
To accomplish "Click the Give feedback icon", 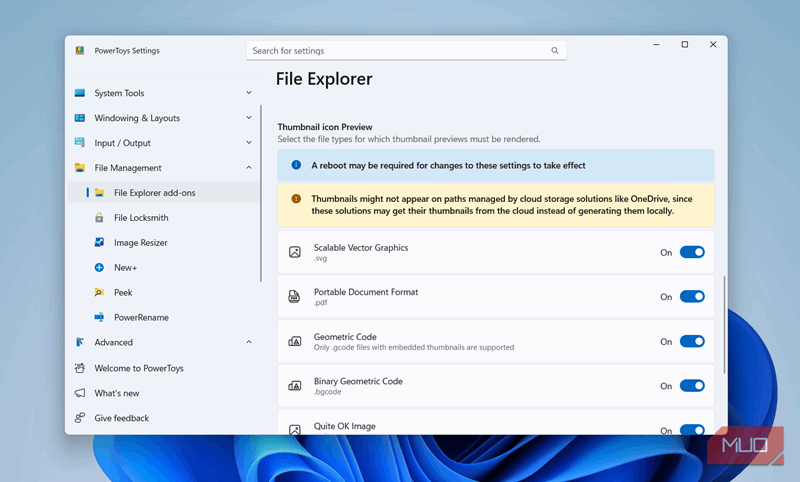I will pos(80,418).
